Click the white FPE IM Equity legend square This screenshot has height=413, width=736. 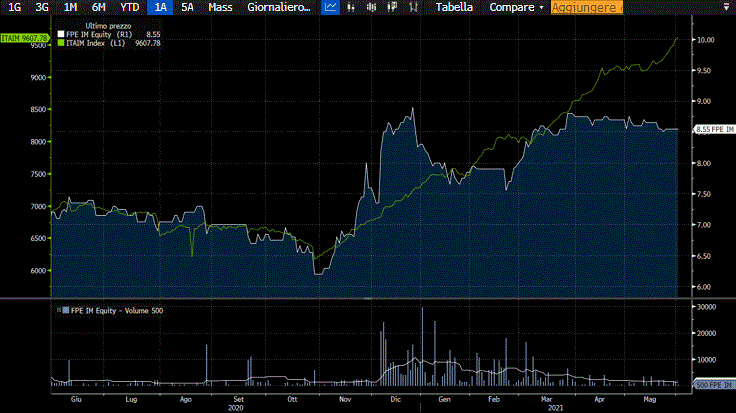click(59, 33)
